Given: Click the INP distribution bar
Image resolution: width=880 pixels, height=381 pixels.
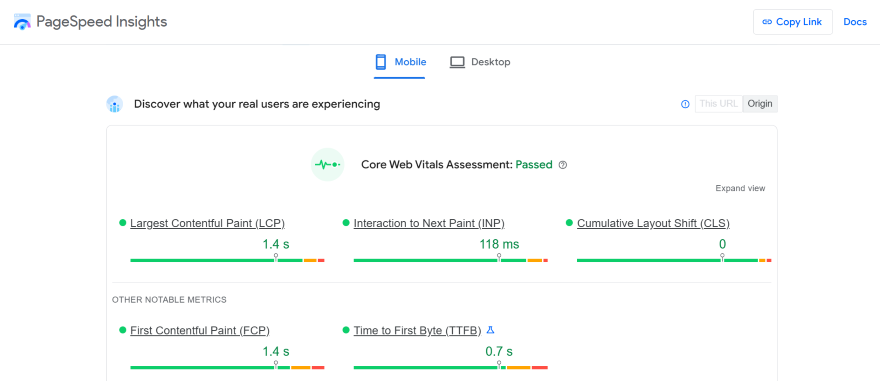Looking at the screenshot, I should 451,260.
